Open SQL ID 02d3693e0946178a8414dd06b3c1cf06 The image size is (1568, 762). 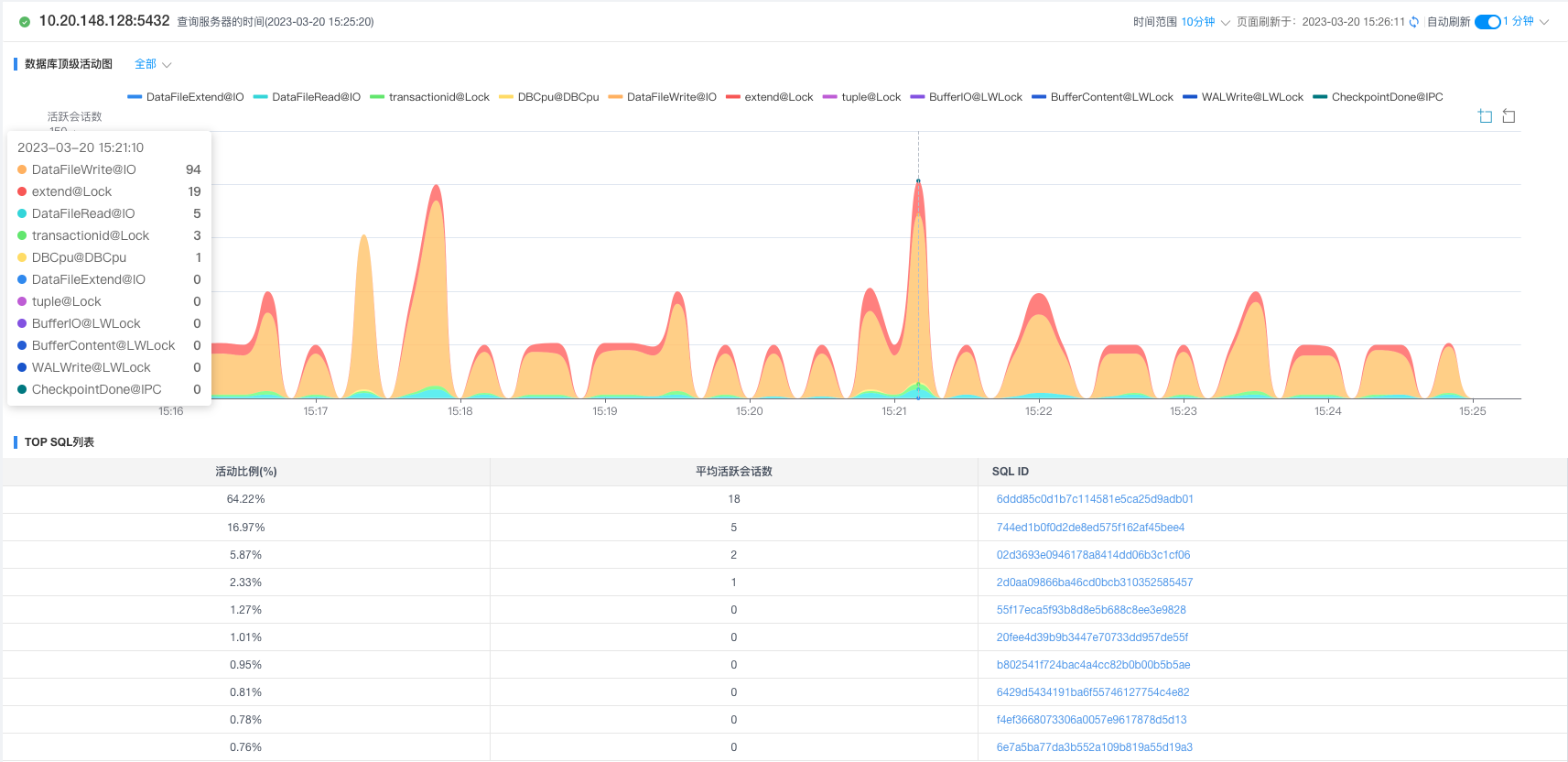tap(1093, 555)
